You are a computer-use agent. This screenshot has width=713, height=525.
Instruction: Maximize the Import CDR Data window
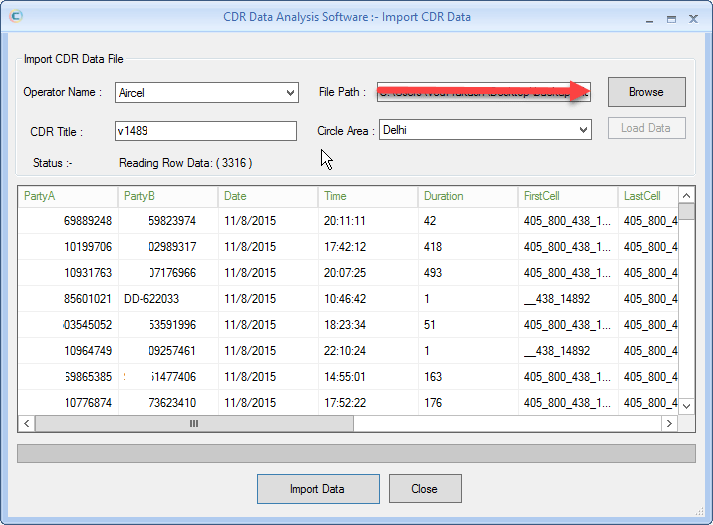(x=671, y=19)
